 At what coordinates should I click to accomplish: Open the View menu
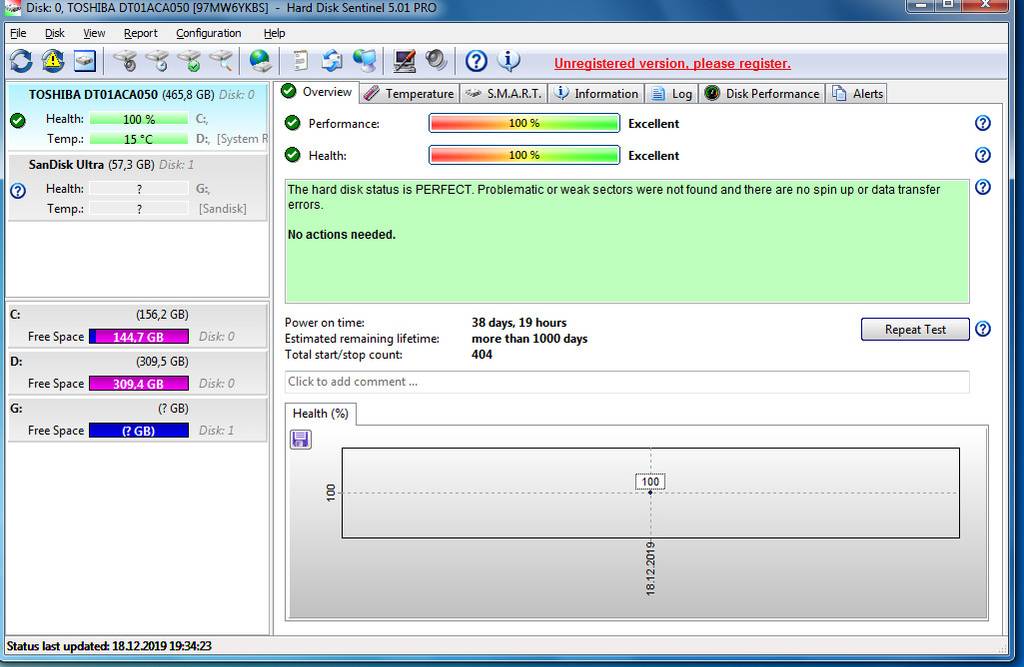point(94,33)
